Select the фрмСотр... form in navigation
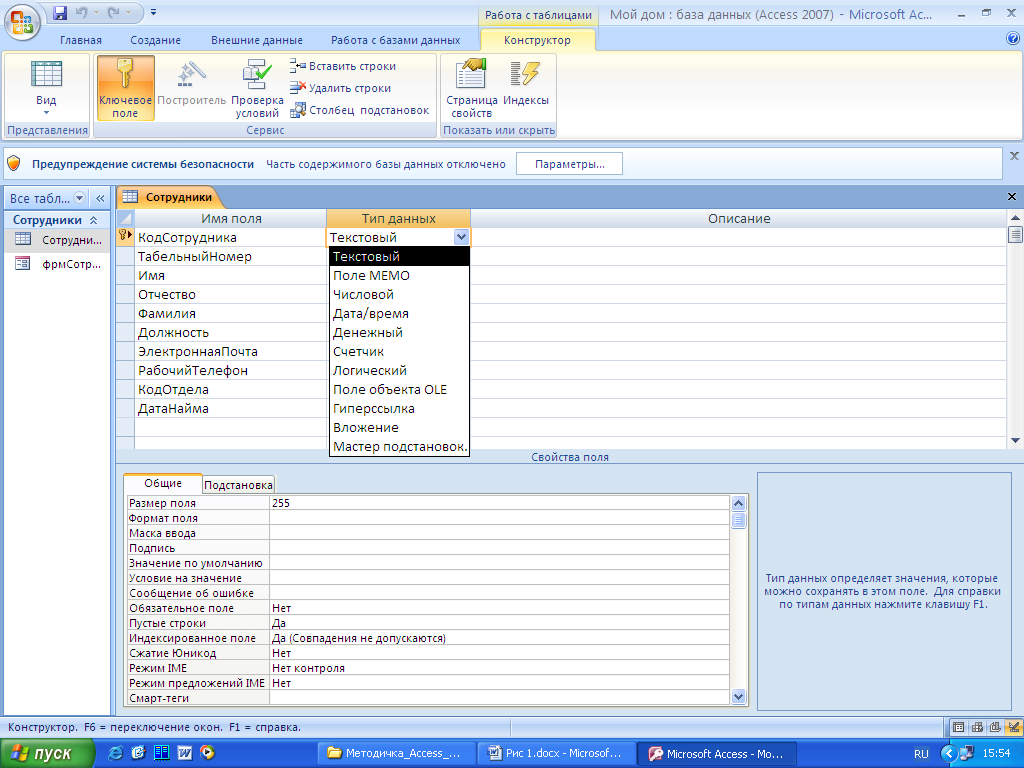The image size is (1024, 768). [x=57, y=264]
